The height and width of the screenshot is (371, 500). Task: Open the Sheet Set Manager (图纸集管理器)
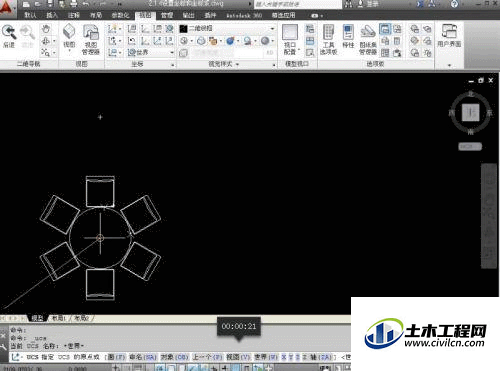coord(368,39)
